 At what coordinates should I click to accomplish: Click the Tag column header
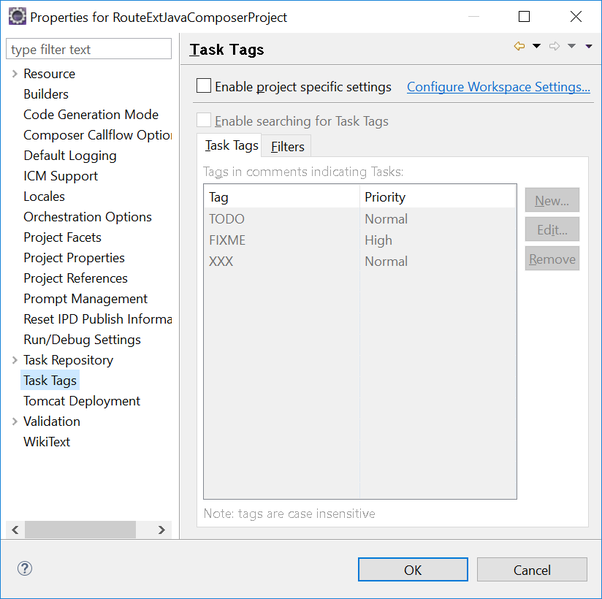(x=282, y=197)
